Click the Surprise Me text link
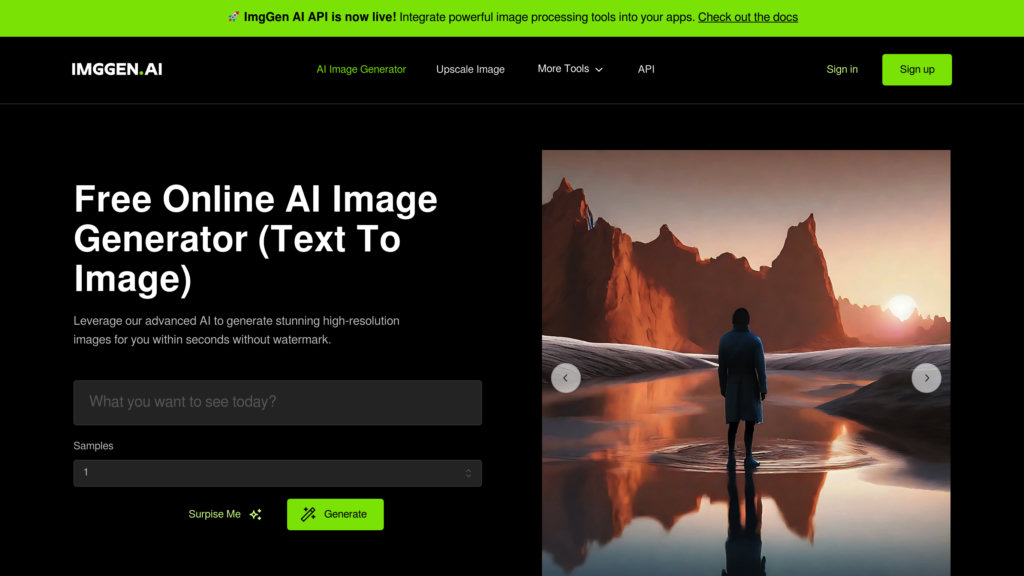Screen dimensions: 1024x576 click(214, 514)
